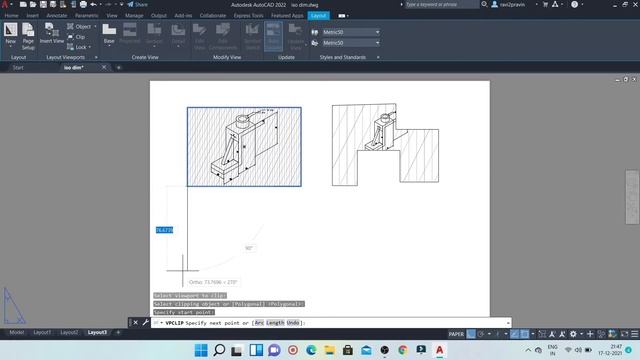Add a new layout tab

(x=118, y=333)
